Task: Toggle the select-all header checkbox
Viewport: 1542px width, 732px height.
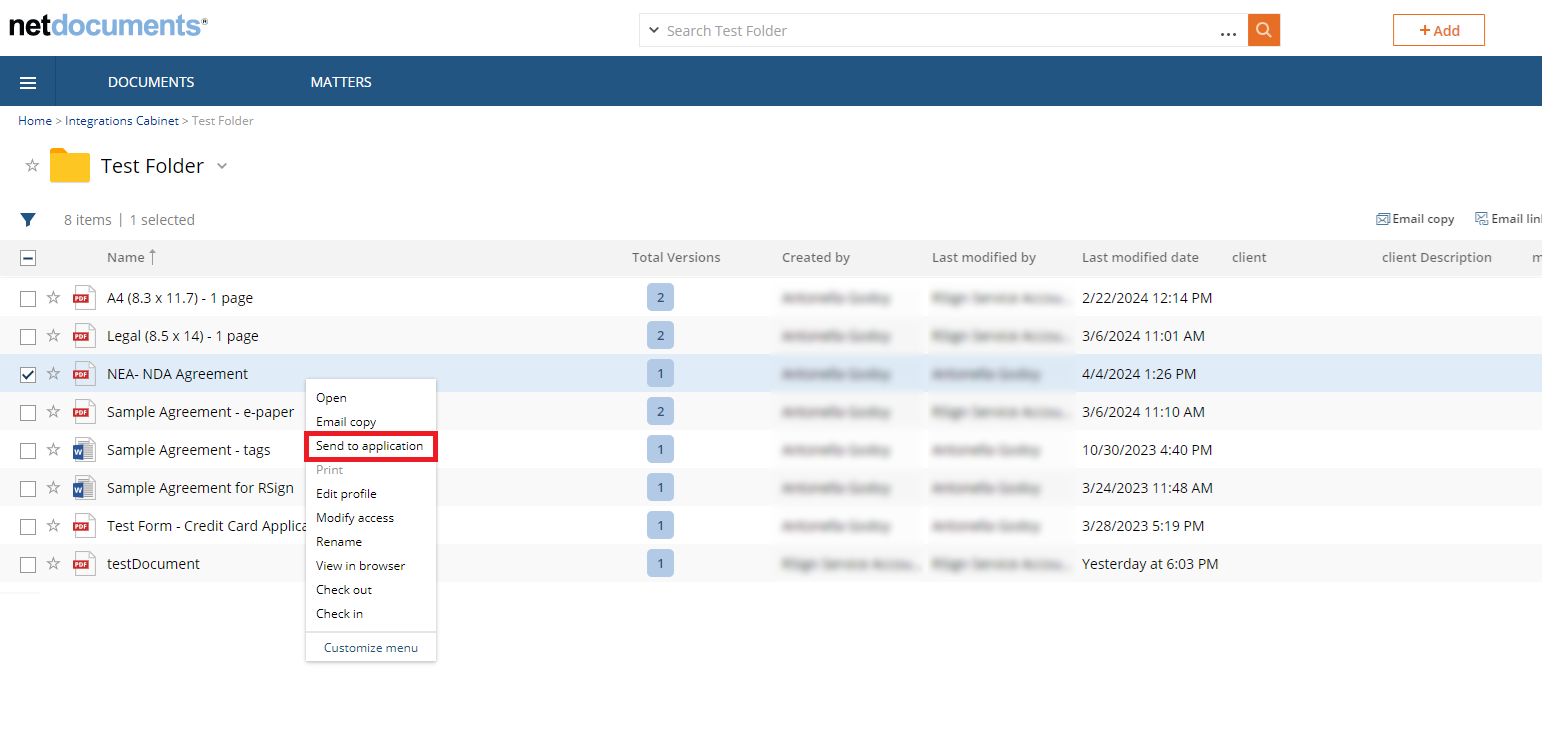Action: [x=28, y=258]
